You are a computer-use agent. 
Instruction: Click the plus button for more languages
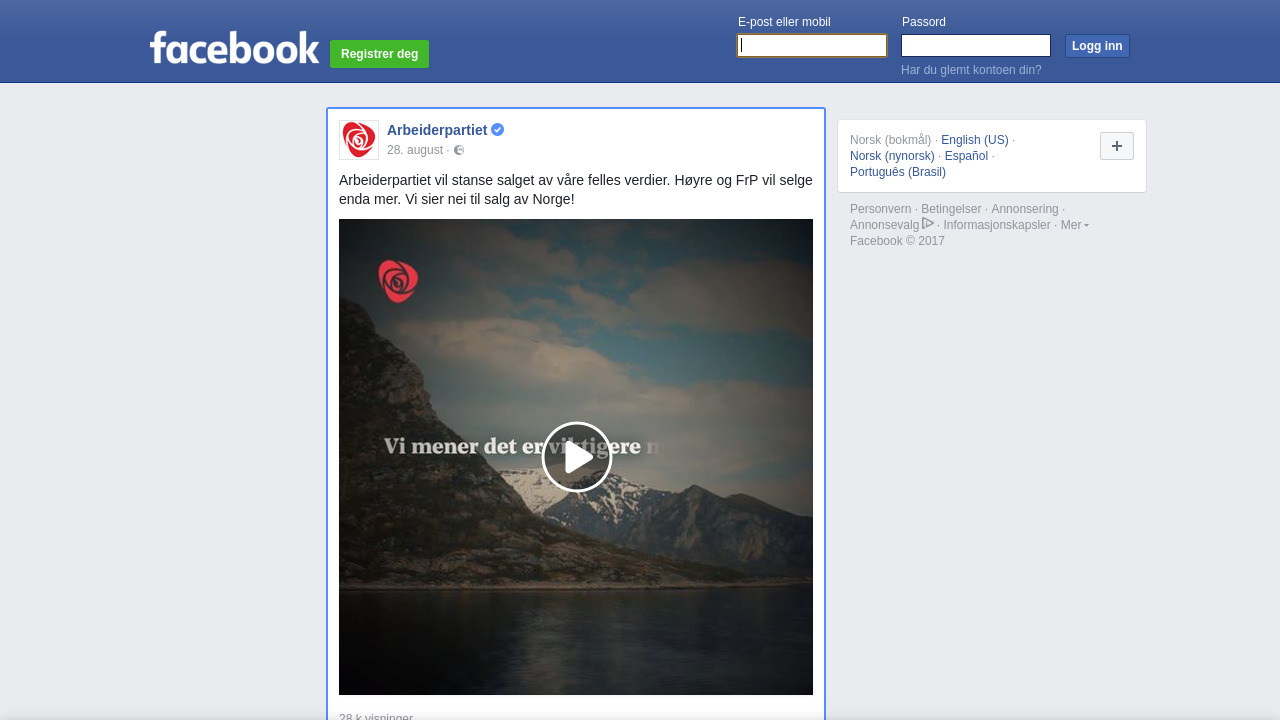pos(1117,146)
